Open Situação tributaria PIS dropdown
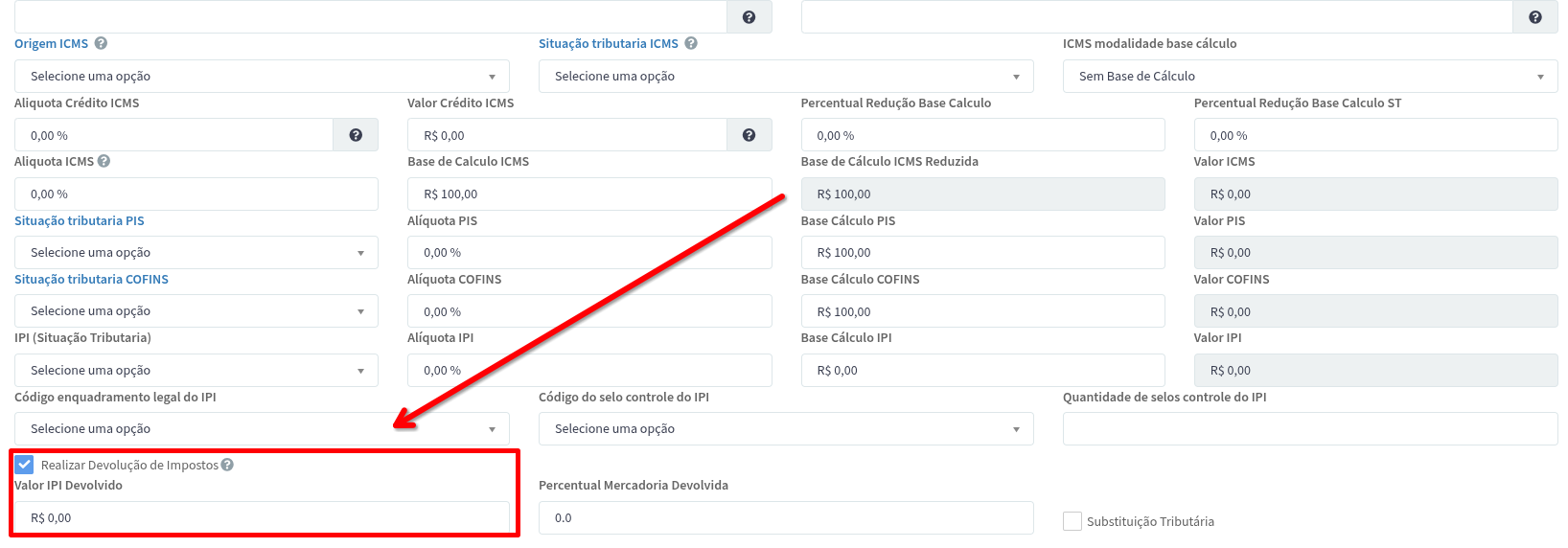The height and width of the screenshot is (548, 1568). click(x=196, y=253)
